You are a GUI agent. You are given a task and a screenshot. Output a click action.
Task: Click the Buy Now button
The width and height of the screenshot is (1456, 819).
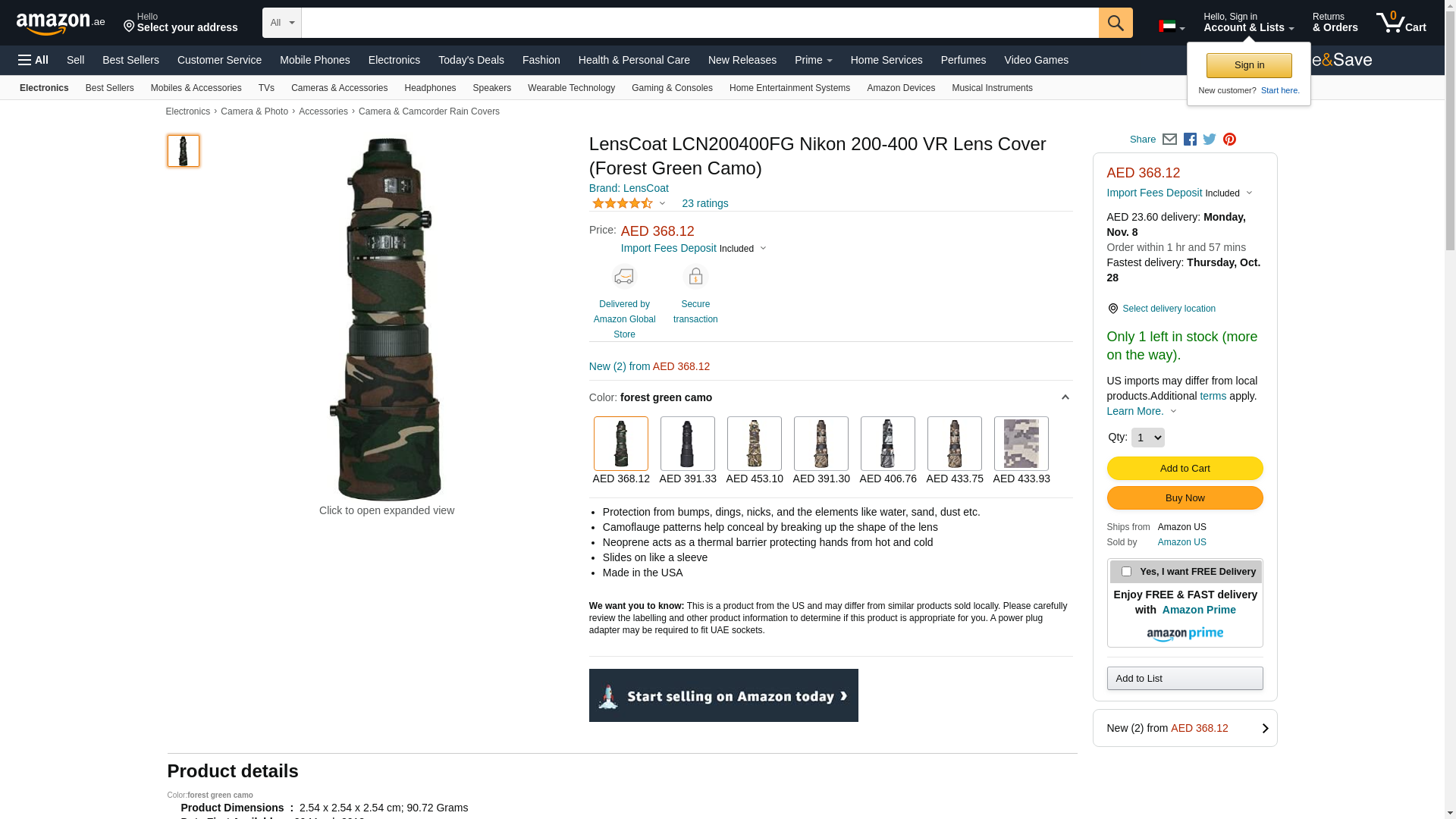click(1185, 498)
